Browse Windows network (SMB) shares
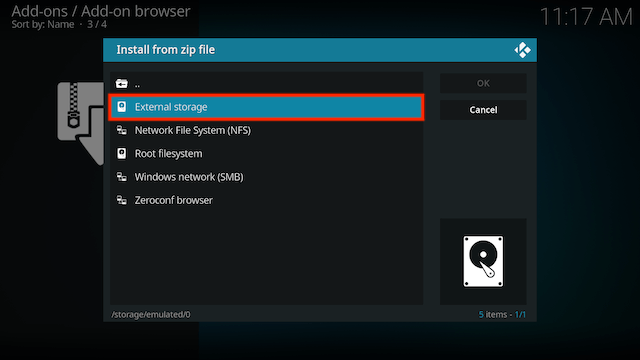The height and width of the screenshot is (360, 640). (x=266, y=177)
